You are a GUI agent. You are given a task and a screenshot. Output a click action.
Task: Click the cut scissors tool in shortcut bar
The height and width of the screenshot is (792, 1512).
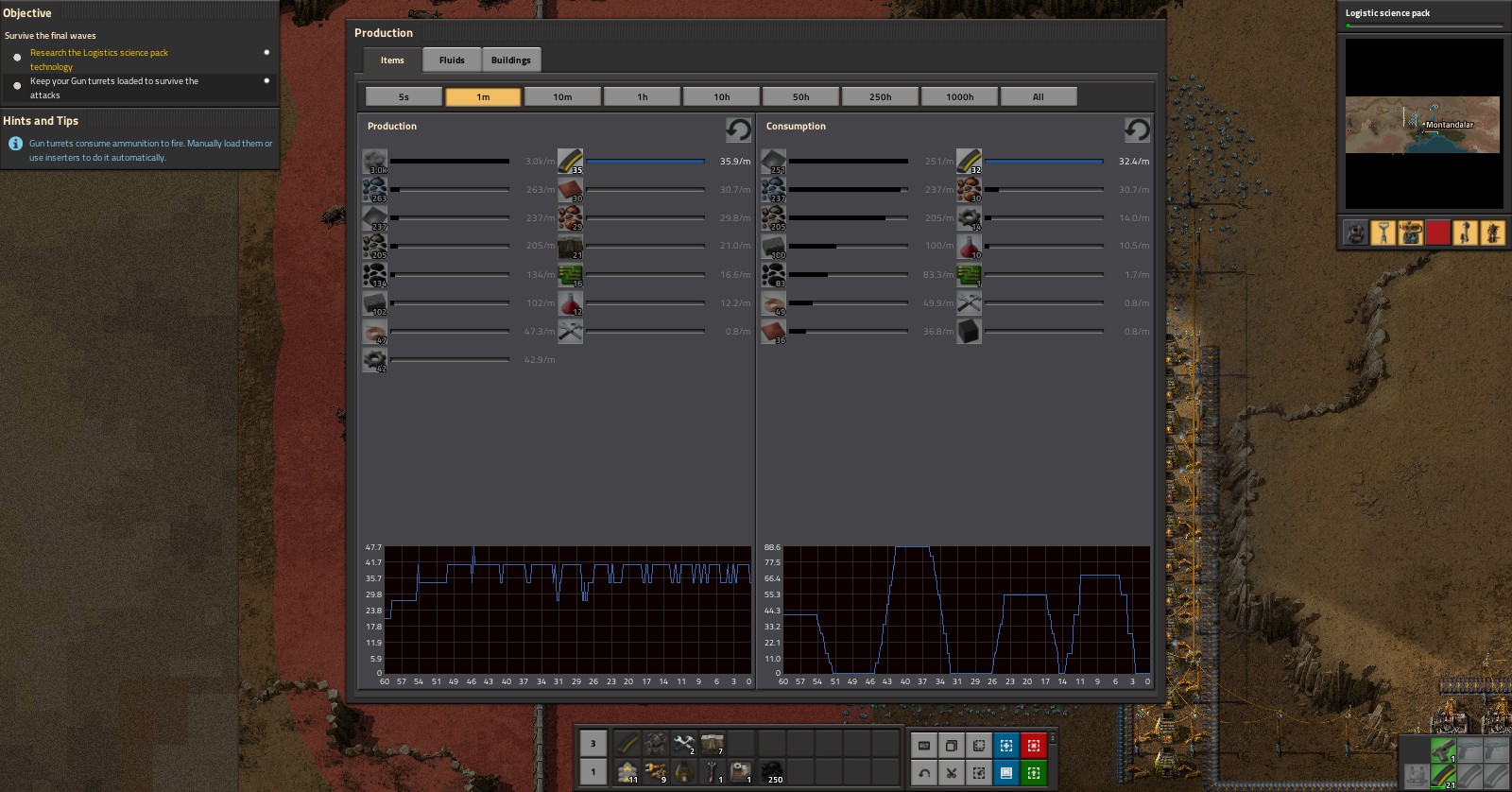952,773
